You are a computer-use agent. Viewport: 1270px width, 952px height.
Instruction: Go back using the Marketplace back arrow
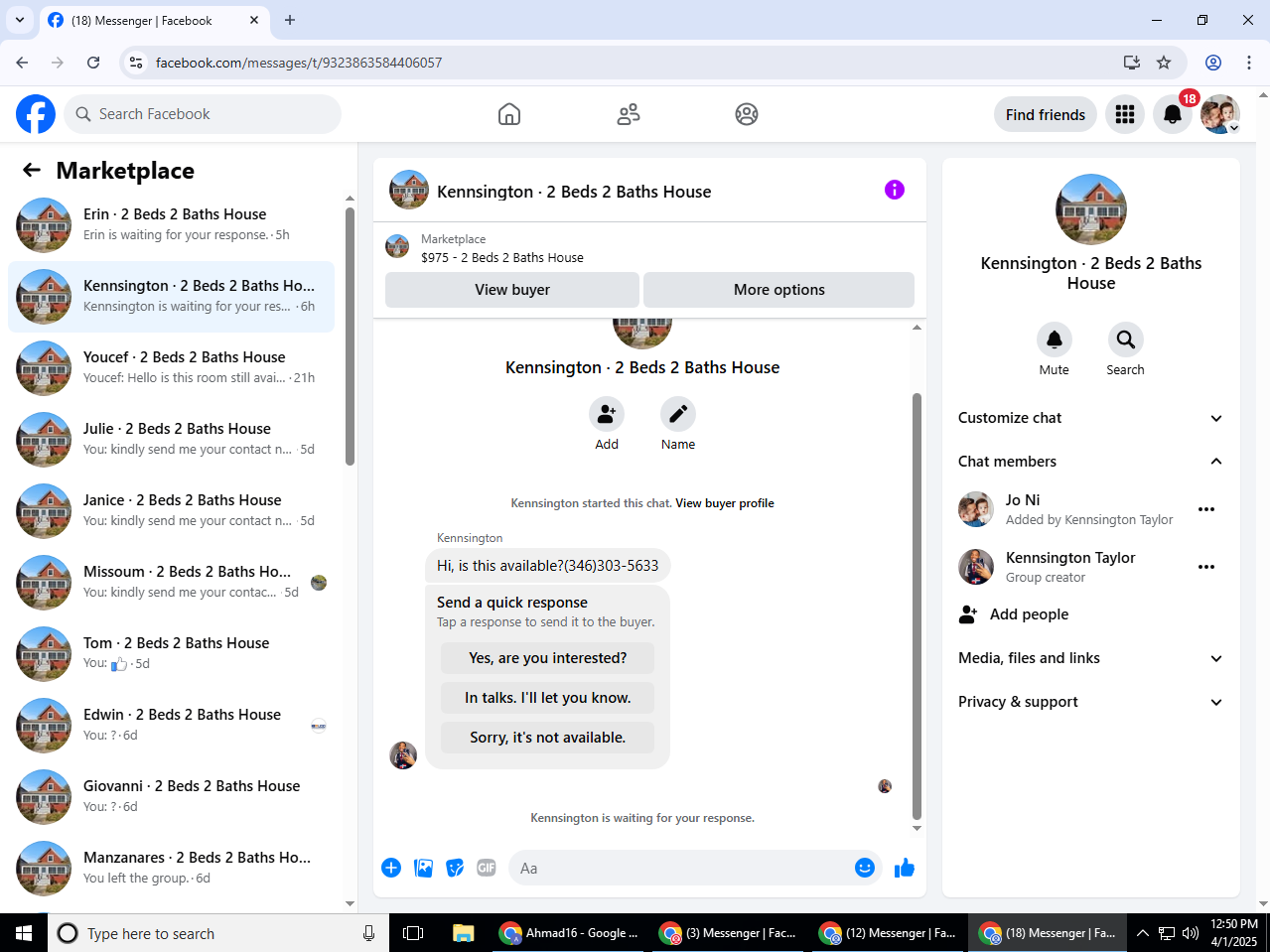[x=32, y=170]
